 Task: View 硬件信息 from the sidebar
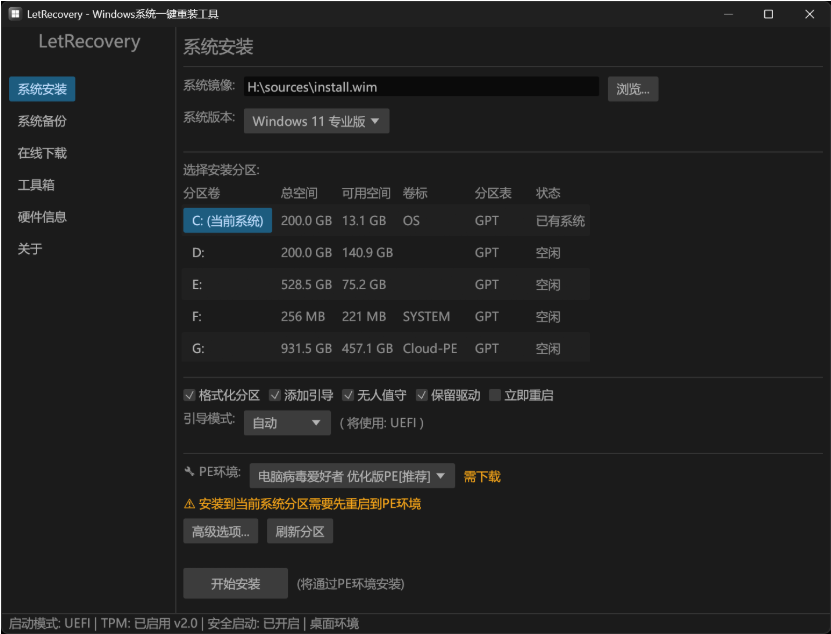(x=41, y=216)
